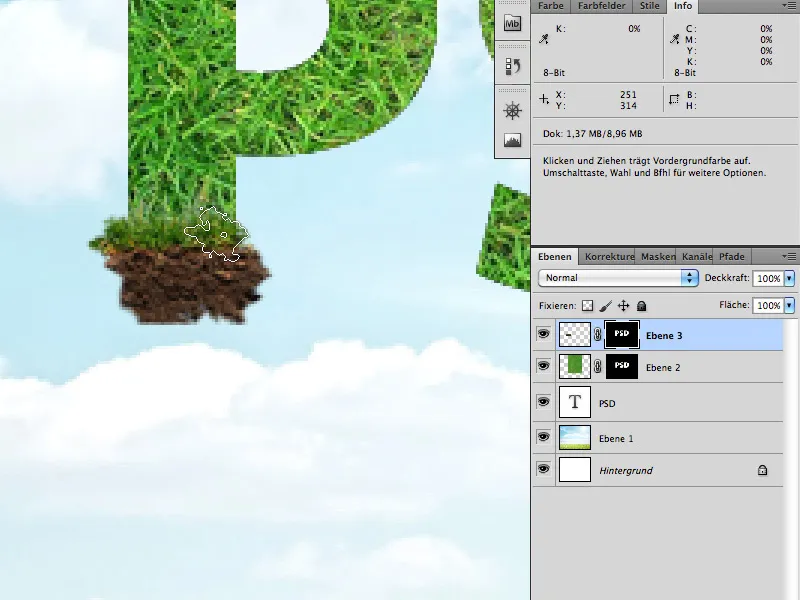Hide the Ebene 3 layer
Viewport: 800px width, 600px height.
(x=543, y=334)
